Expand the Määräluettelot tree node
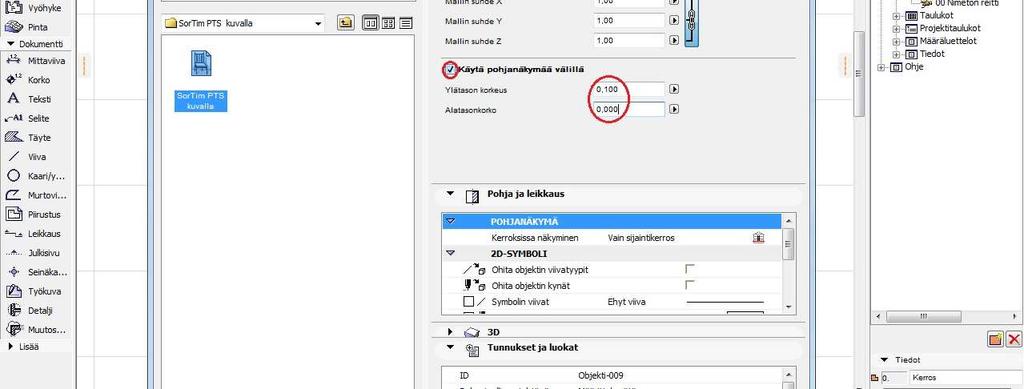Image resolution: width=1024 pixels, height=389 pixels. click(x=897, y=41)
